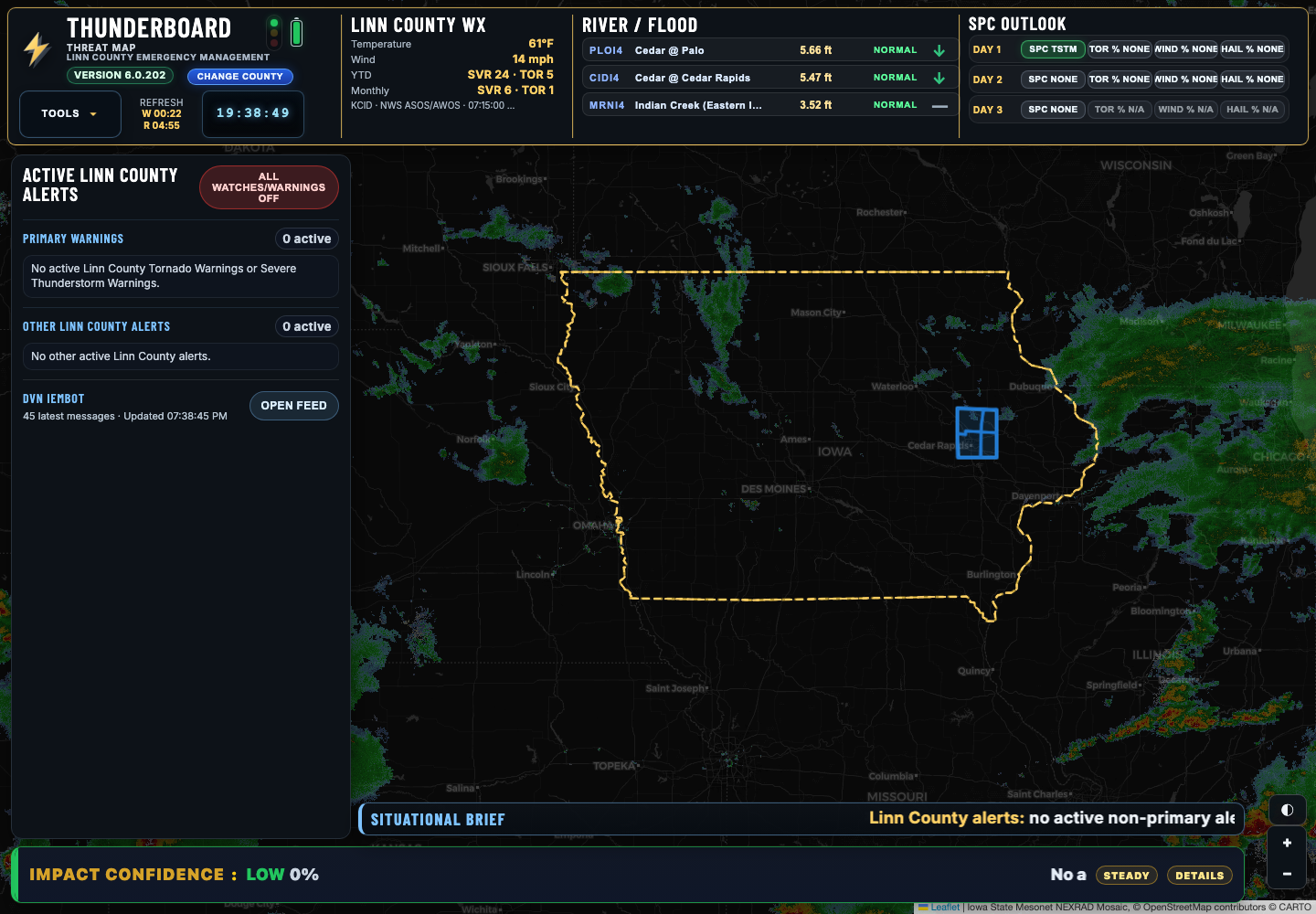Image resolution: width=1316 pixels, height=914 pixels.
Task: Click the traffic light status indicator
Action: pos(273,32)
